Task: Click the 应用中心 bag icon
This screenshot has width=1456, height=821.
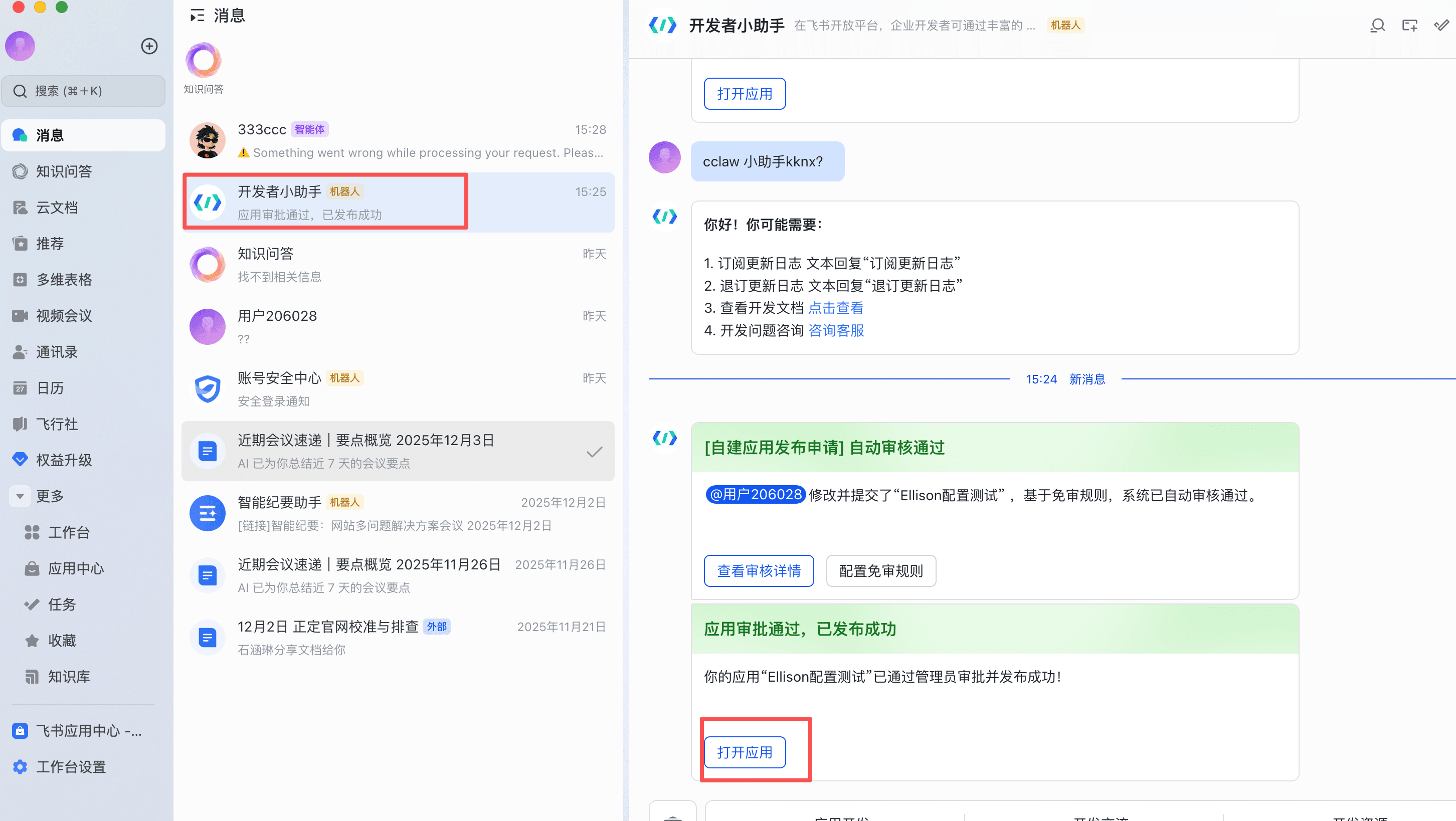Action: tap(32, 568)
